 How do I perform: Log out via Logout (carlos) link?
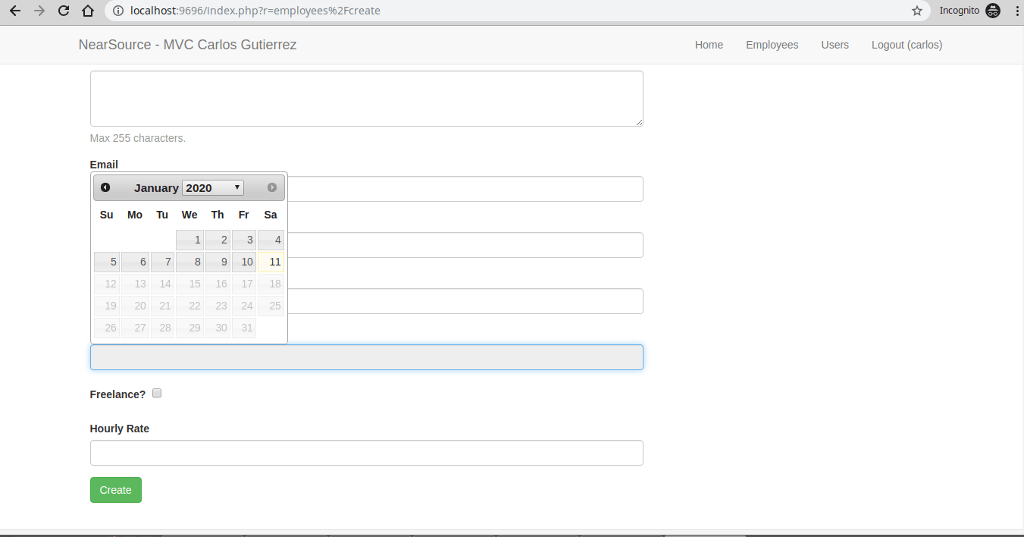[x=906, y=44]
